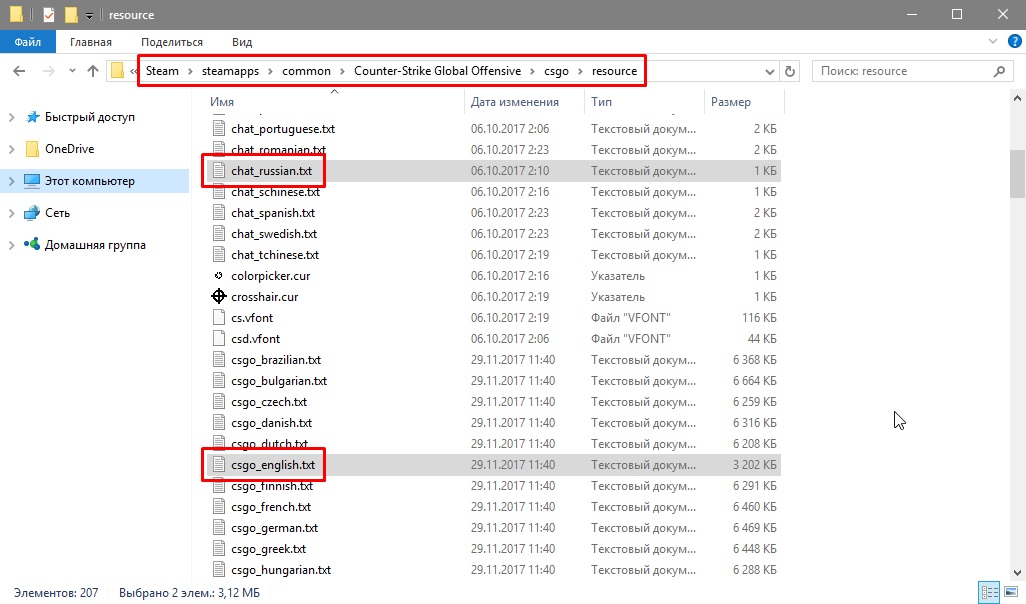Click the Forward navigation arrow
Screen dimensions: 1026x604
point(48,71)
